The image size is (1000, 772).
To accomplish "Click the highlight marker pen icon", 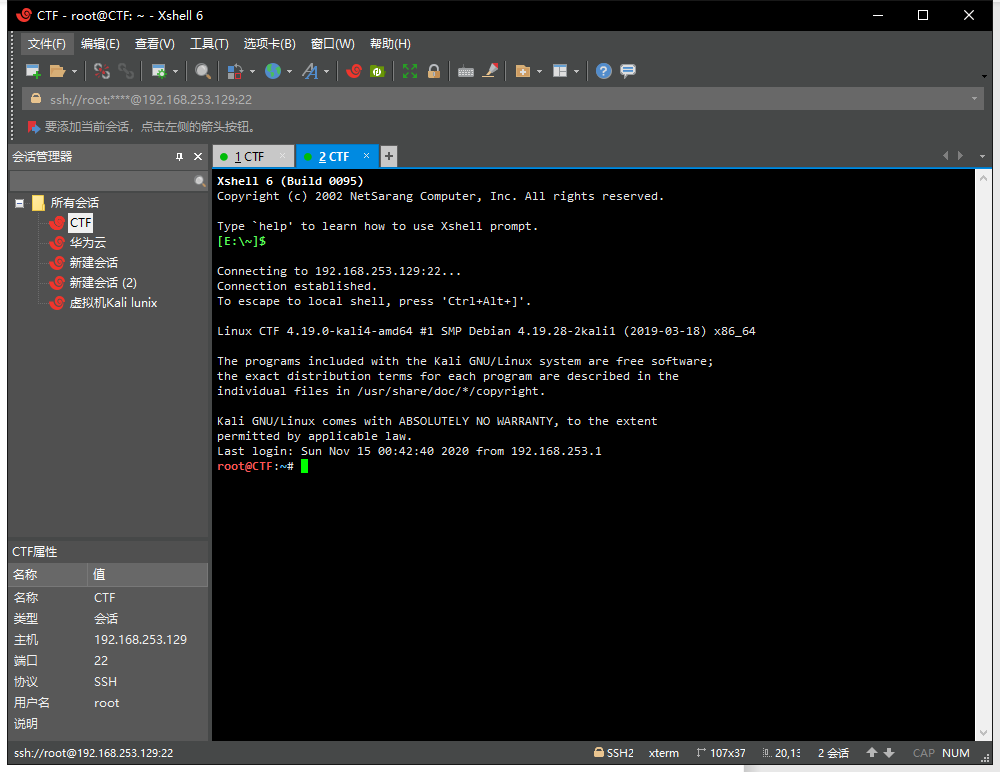I will coord(490,71).
